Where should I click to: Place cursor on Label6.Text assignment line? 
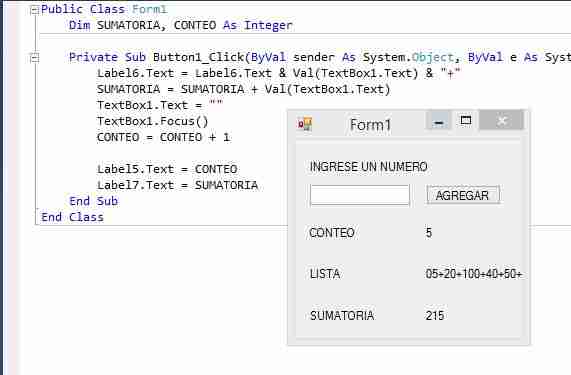279,73
